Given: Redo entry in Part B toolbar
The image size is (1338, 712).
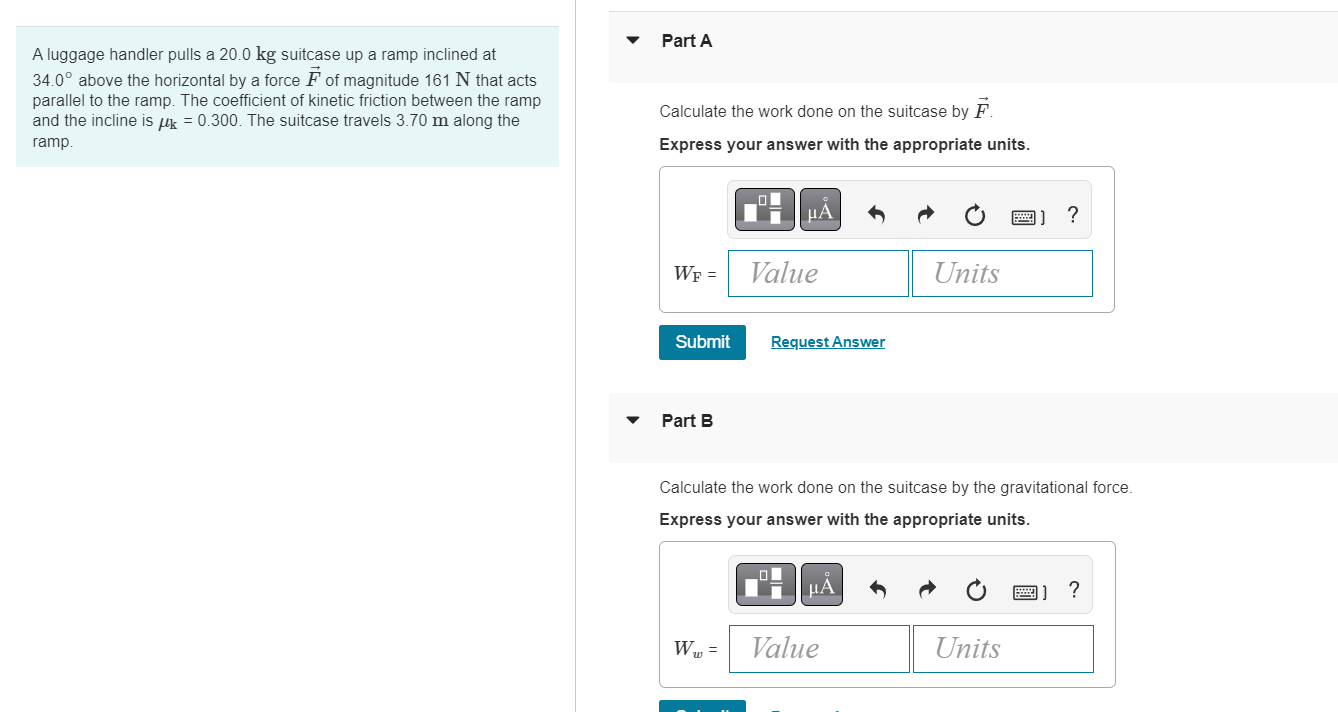Looking at the screenshot, I should tap(926, 590).
